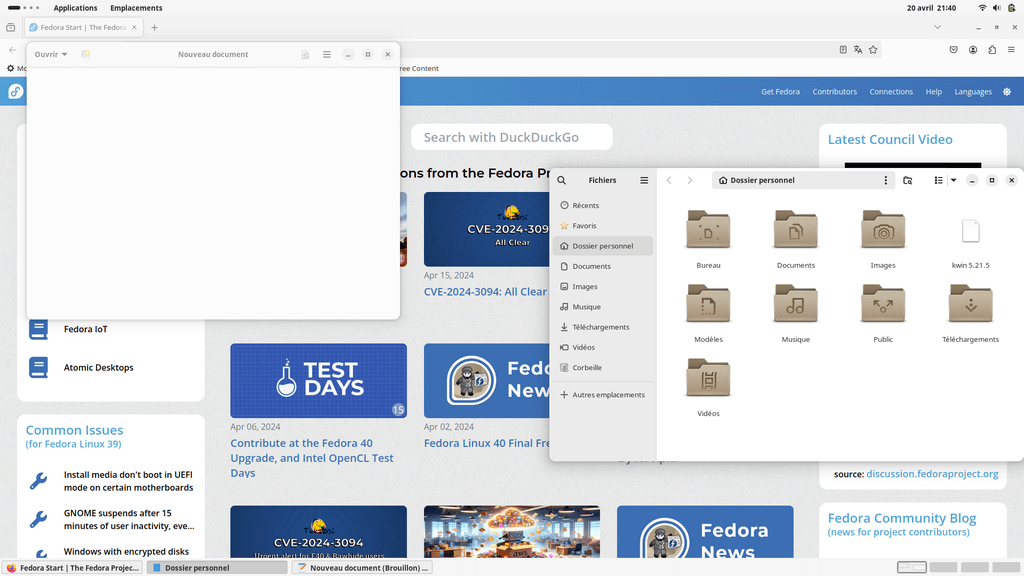
Task: Select Téléchargements in Fichiers sidebar
Action: click(x=603, y=327)
